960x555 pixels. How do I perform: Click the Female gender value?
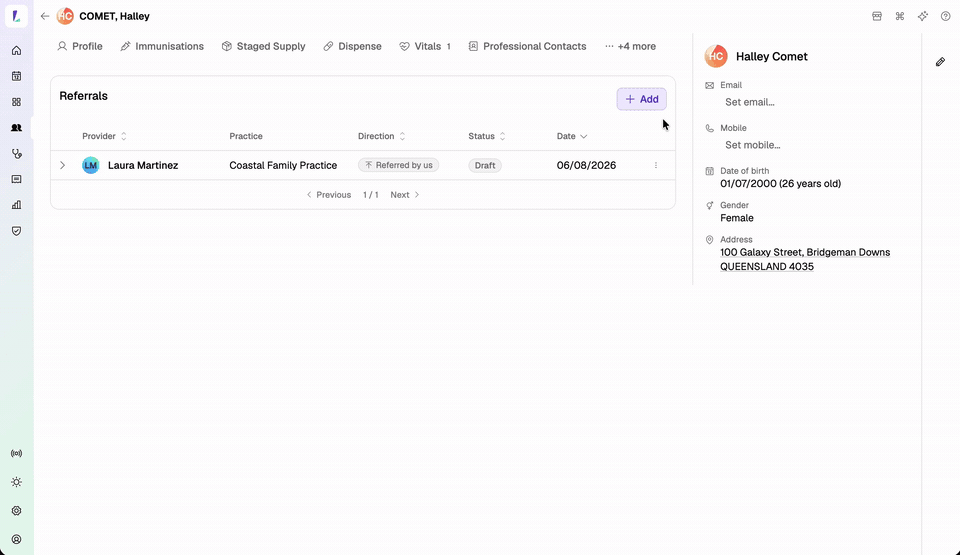(737, 218)
